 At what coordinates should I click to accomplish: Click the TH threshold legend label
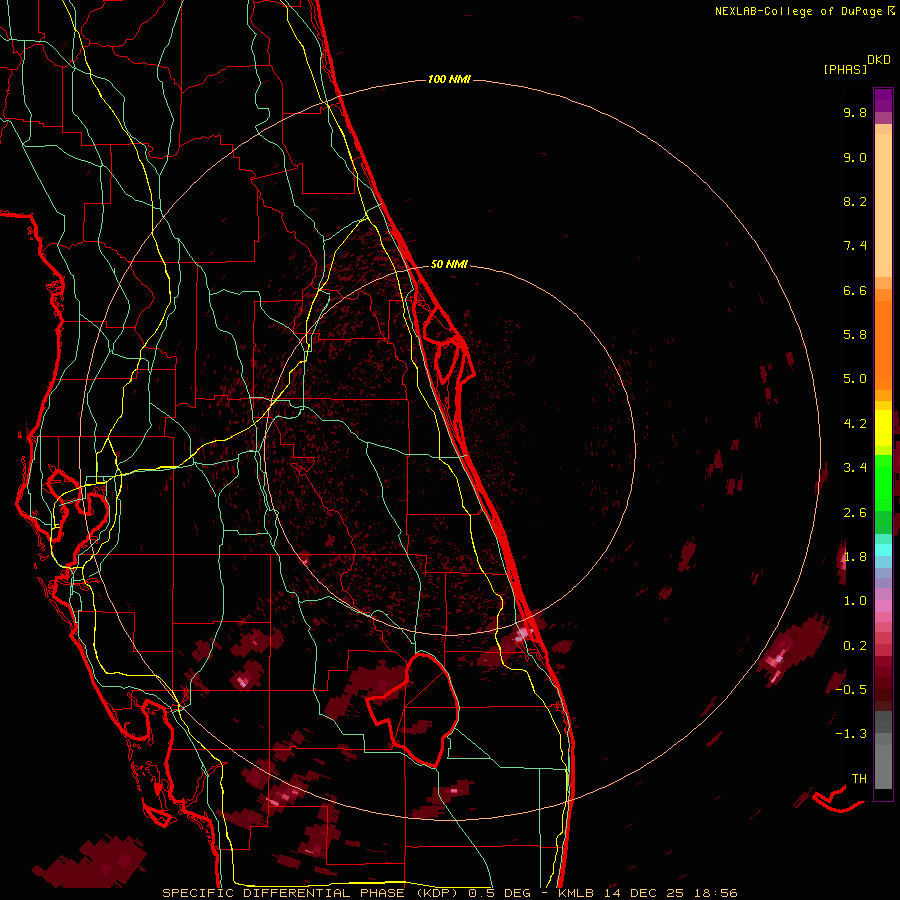(859, 779)
